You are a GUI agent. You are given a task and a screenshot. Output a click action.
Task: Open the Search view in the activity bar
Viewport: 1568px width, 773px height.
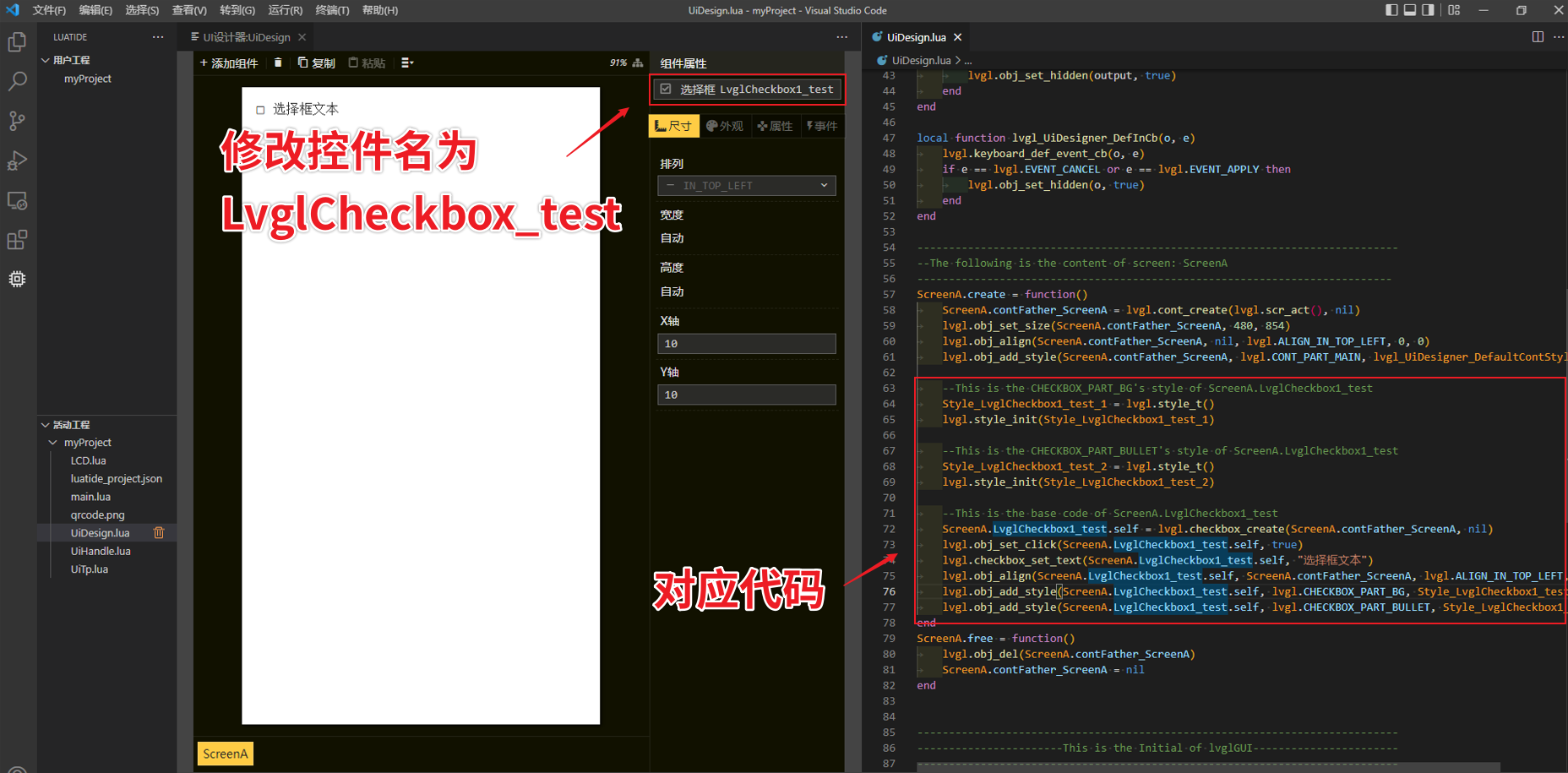17,82
